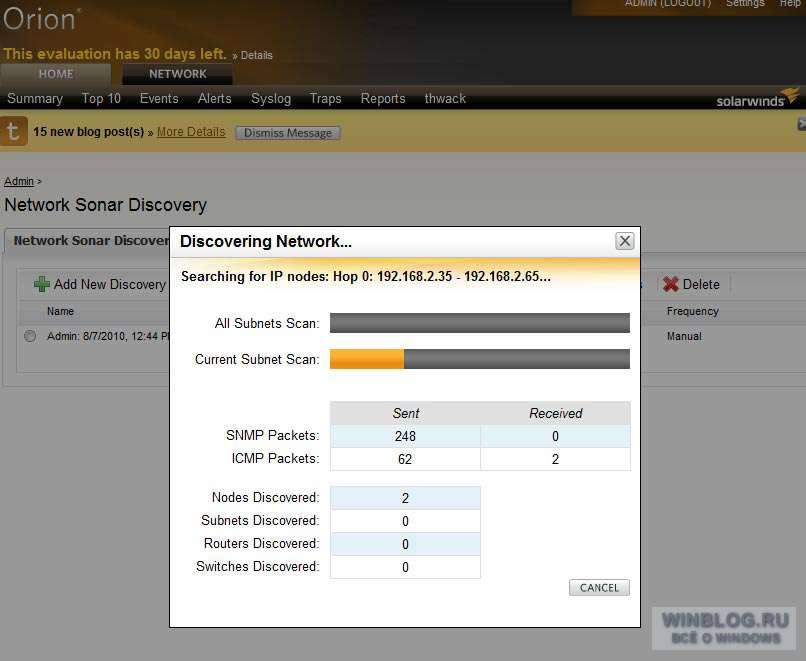The width and height of the screenshot is (806, 661).
Task: Click the Name column header
Action: point(60,311)
